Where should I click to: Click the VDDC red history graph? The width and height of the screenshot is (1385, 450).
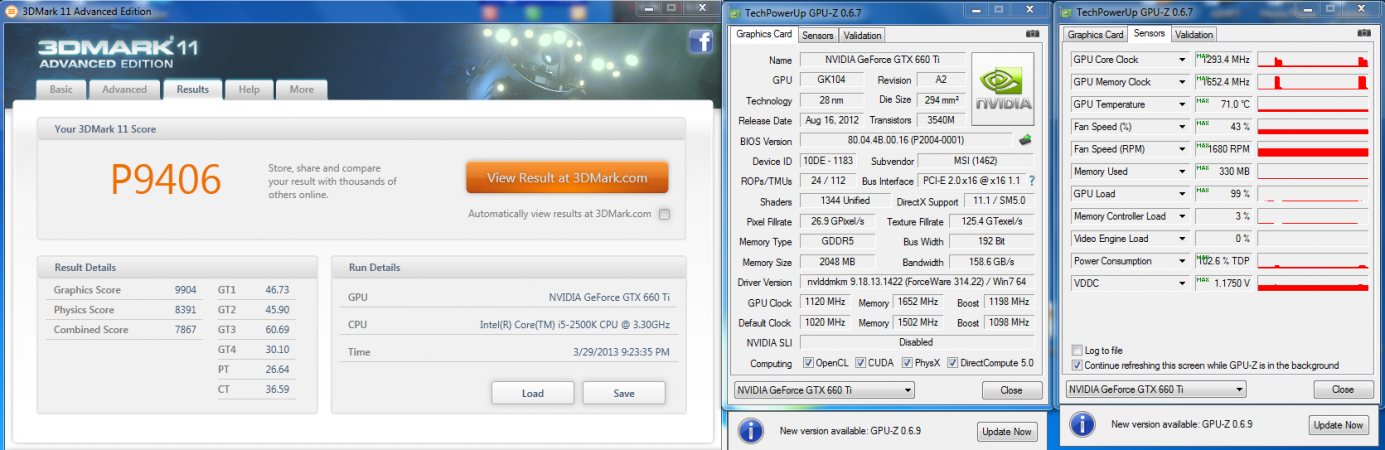click(x=1313, y=284)
